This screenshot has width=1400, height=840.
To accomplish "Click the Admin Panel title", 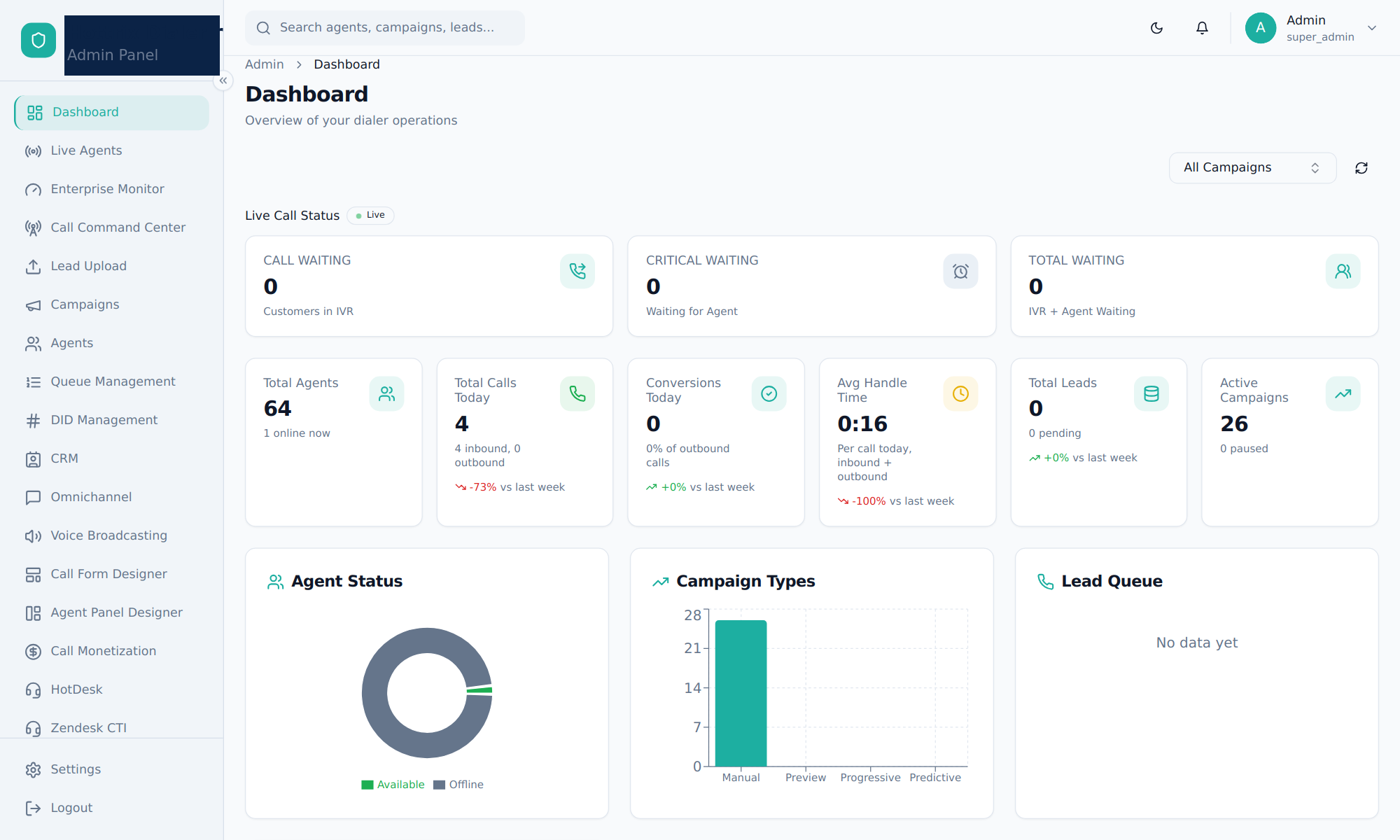I will [x=113, y=55].
